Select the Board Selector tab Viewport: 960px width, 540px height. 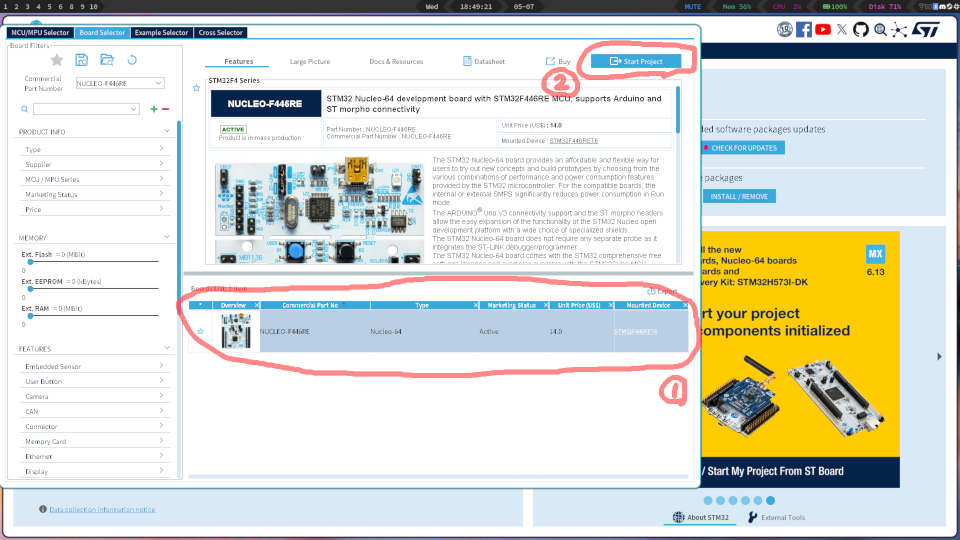102,32
